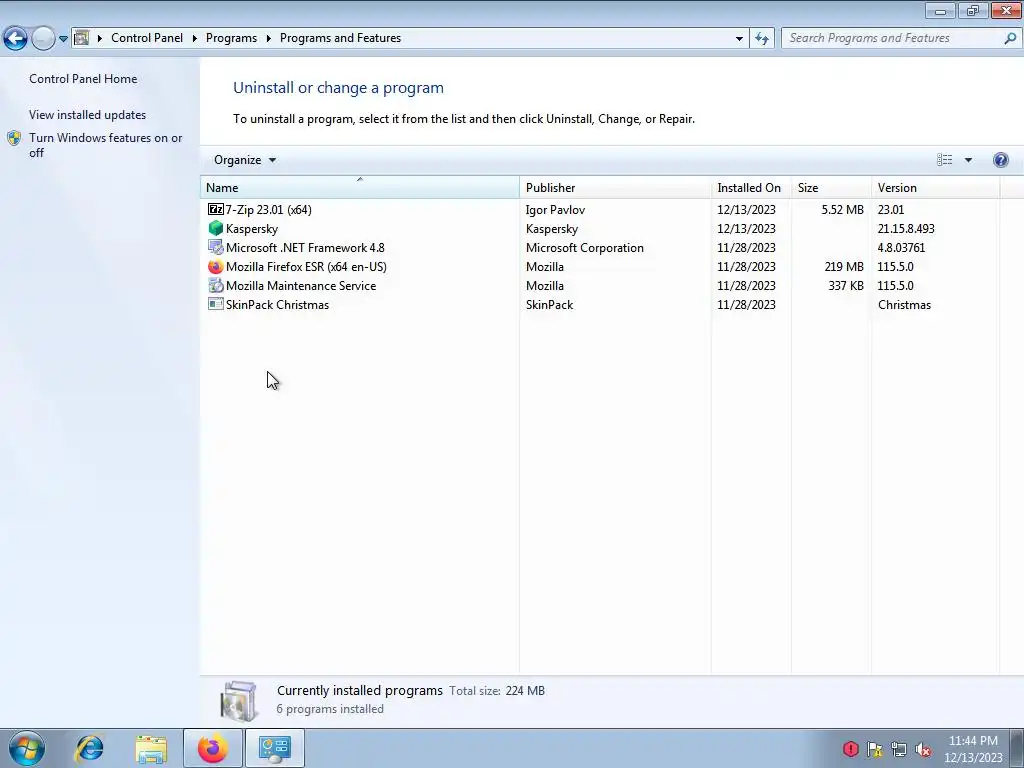This screenshot has height=768, width=1024.
Task: Click the installed programs details pane icon
Action: [x=239, y=701]
